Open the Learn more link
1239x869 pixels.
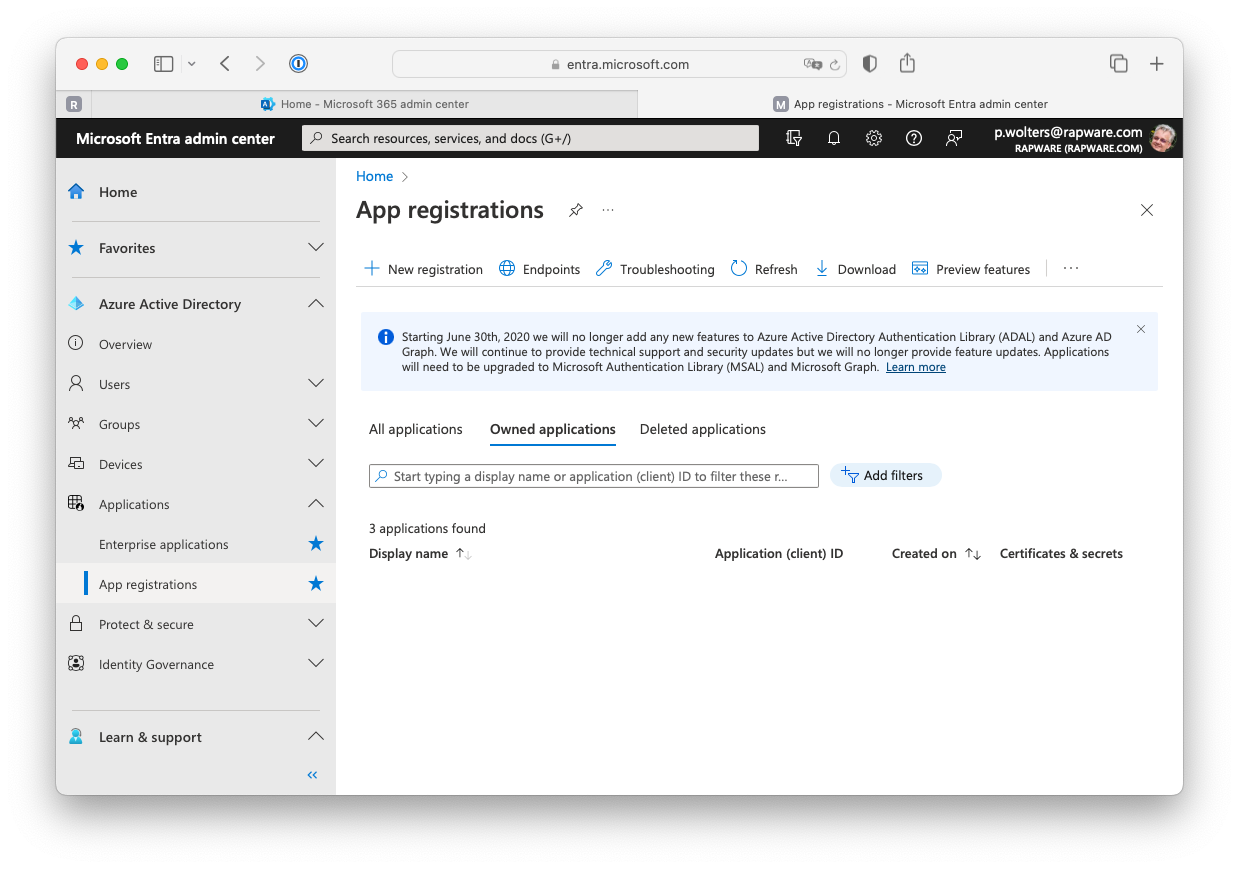click(916, 367)
